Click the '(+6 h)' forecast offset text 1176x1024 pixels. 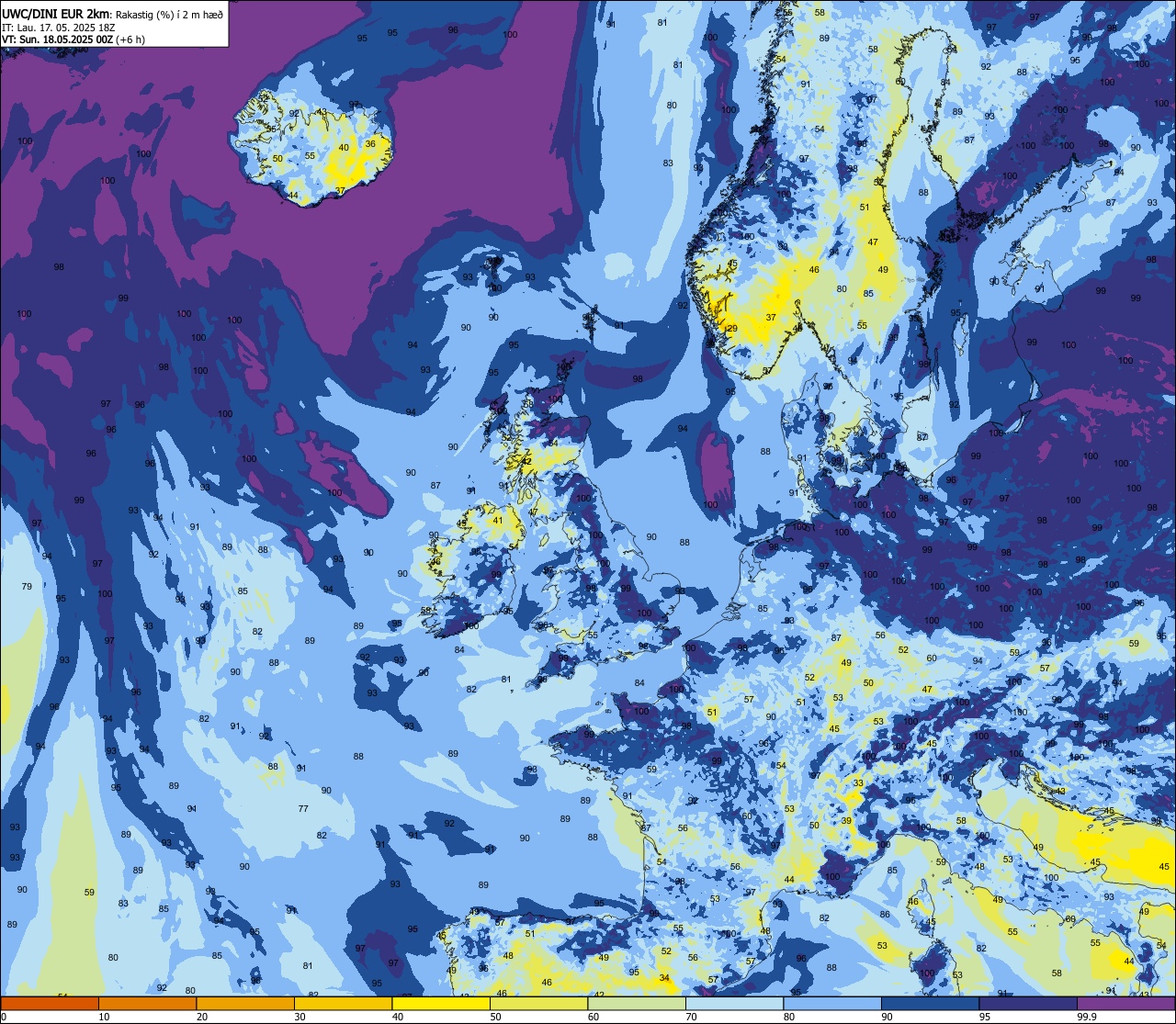pyautogui.click(x=130, y=39)
